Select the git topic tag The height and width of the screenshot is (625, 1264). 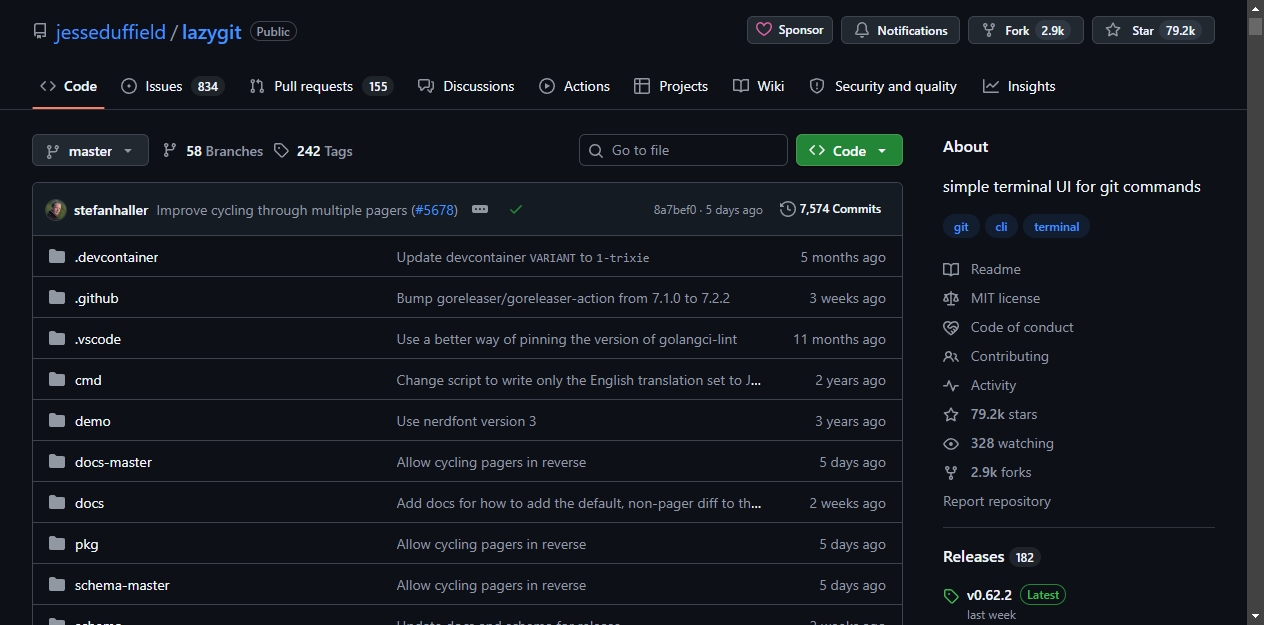[x=961, y=227]
